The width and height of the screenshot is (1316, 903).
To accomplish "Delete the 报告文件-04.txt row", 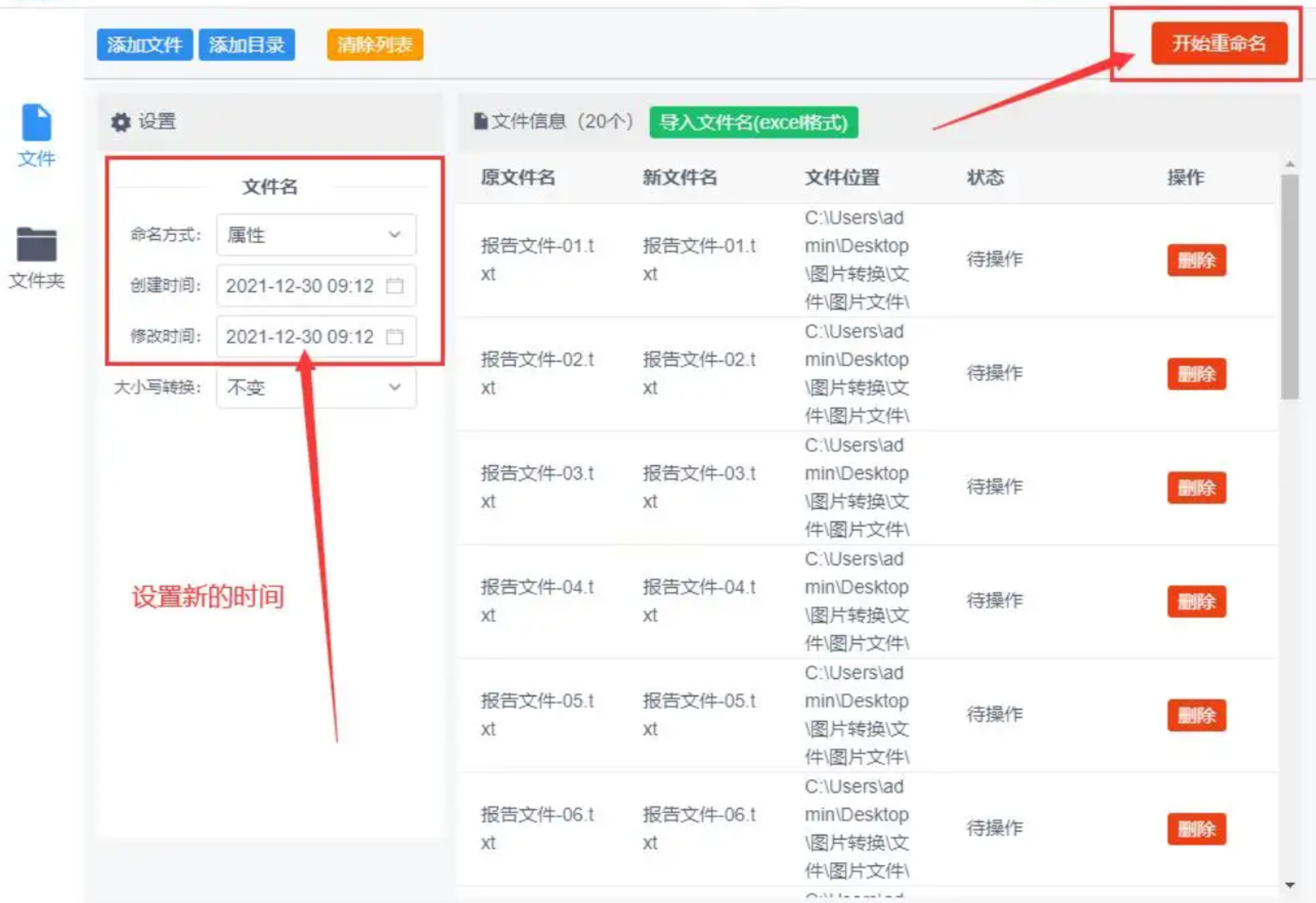I will pos(1196,601).
